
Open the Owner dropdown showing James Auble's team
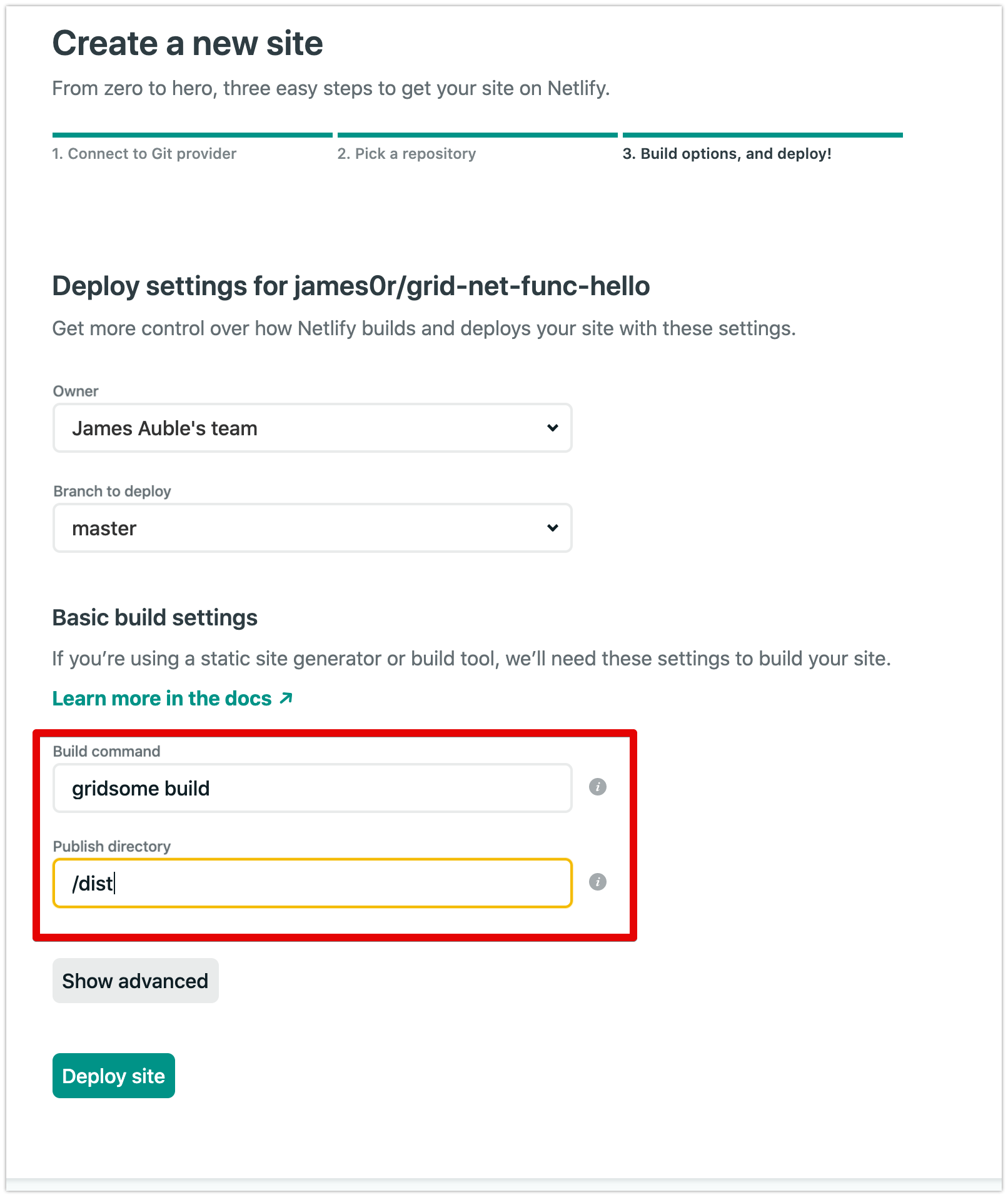[311, 428]
